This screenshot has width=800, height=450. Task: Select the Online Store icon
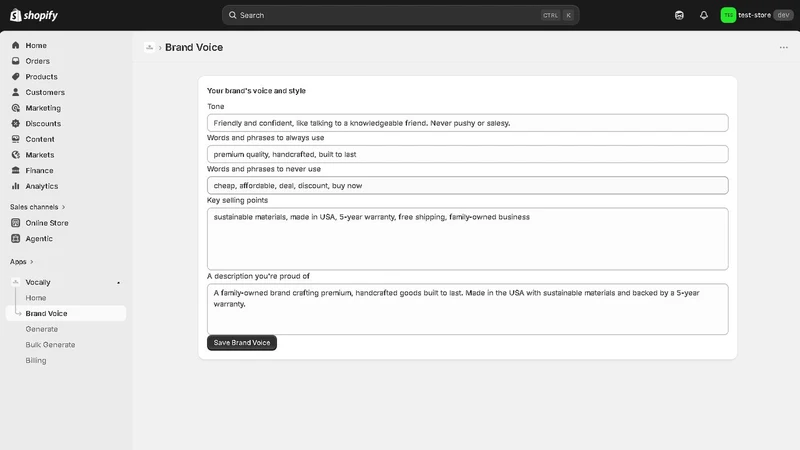15,223
